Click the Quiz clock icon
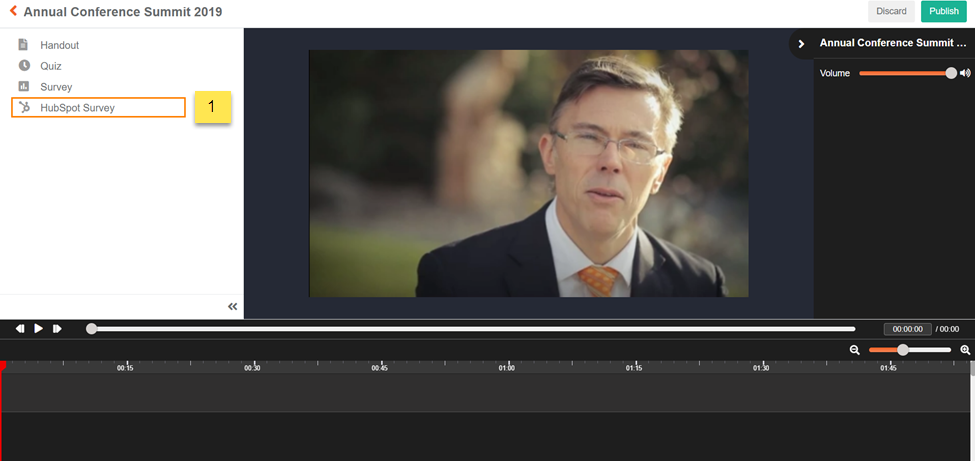 coord(24,66)
